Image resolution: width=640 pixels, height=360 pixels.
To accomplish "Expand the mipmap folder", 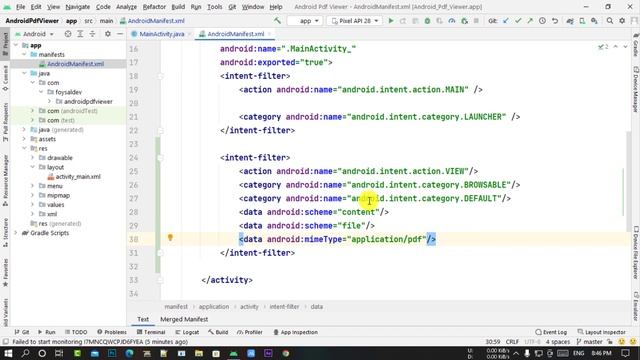I will click(x=33, y=195).
